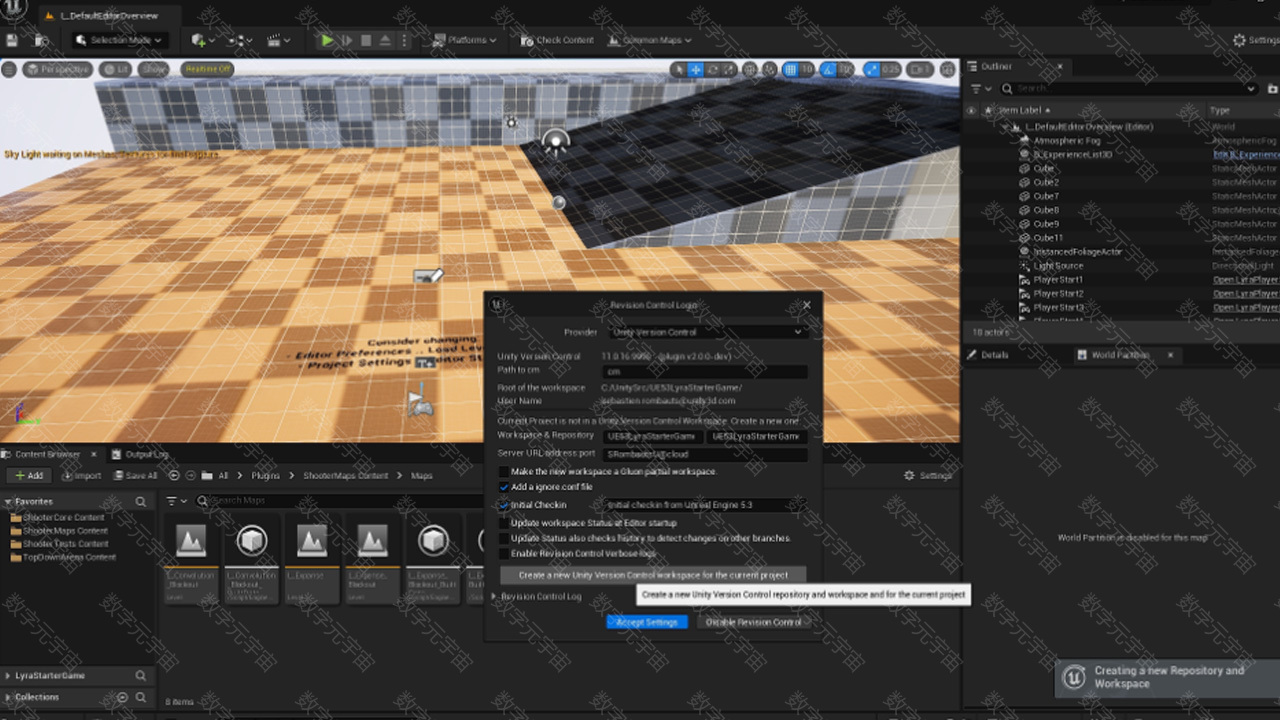Enable the Gluon partial workspace checkbox
This screenshot has width=1280, height=720.
click(x=504, y=471)
